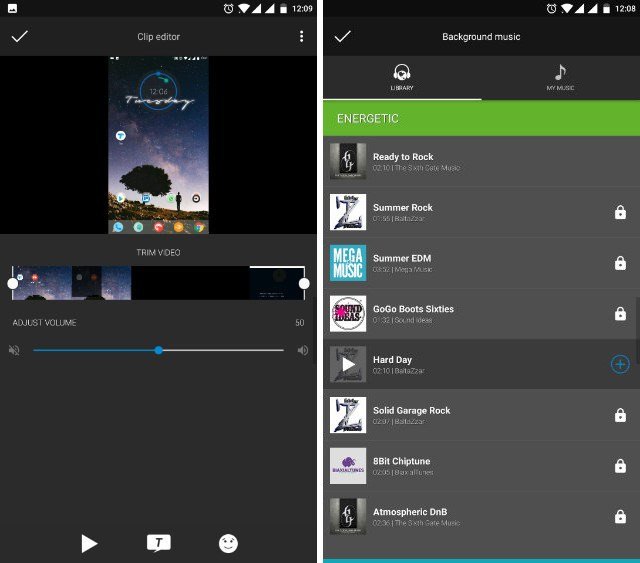
Task: Tap the image notification icon in the status bar
Action: coord(13,9)
